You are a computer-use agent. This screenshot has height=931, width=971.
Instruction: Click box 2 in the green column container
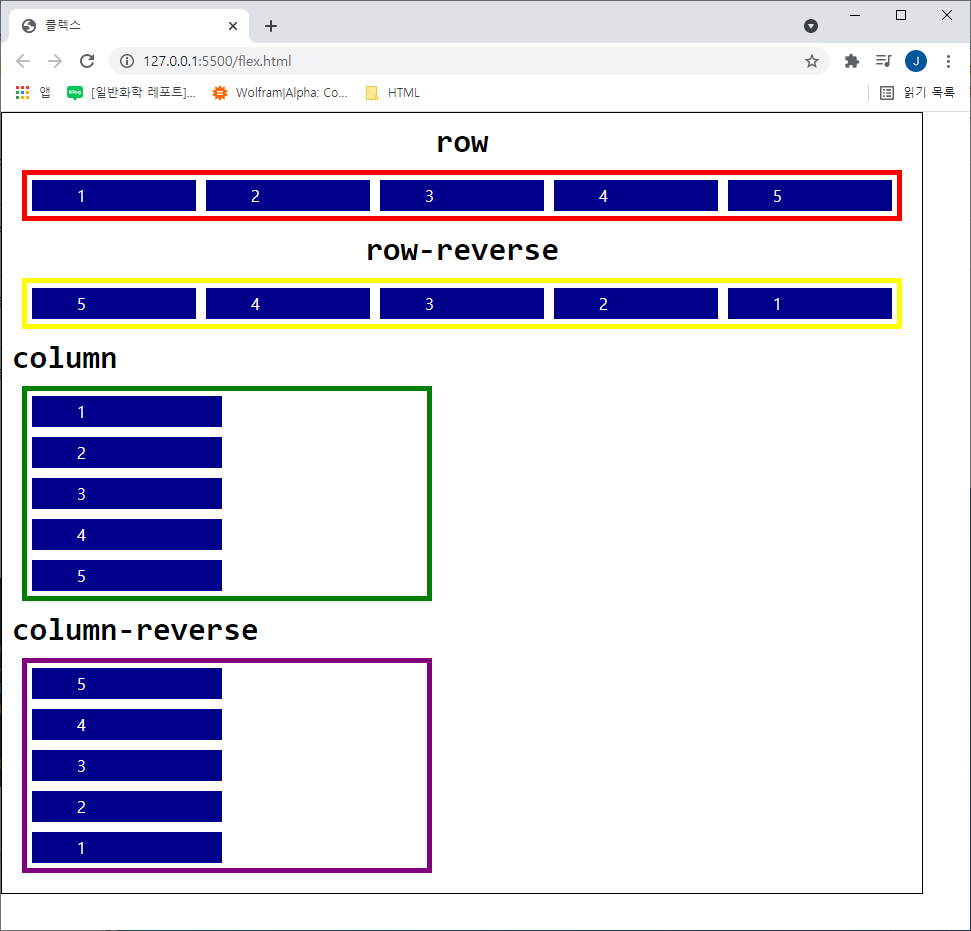127,453
